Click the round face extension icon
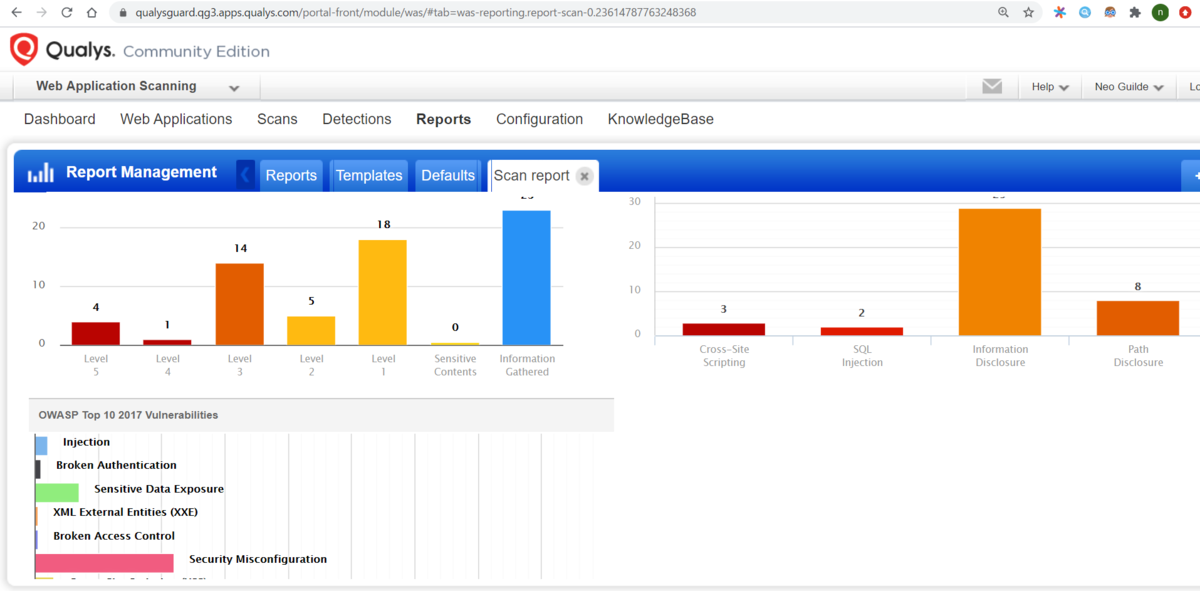The width and height of the screenshot is (1200, 591). [x=1110, y=13]
